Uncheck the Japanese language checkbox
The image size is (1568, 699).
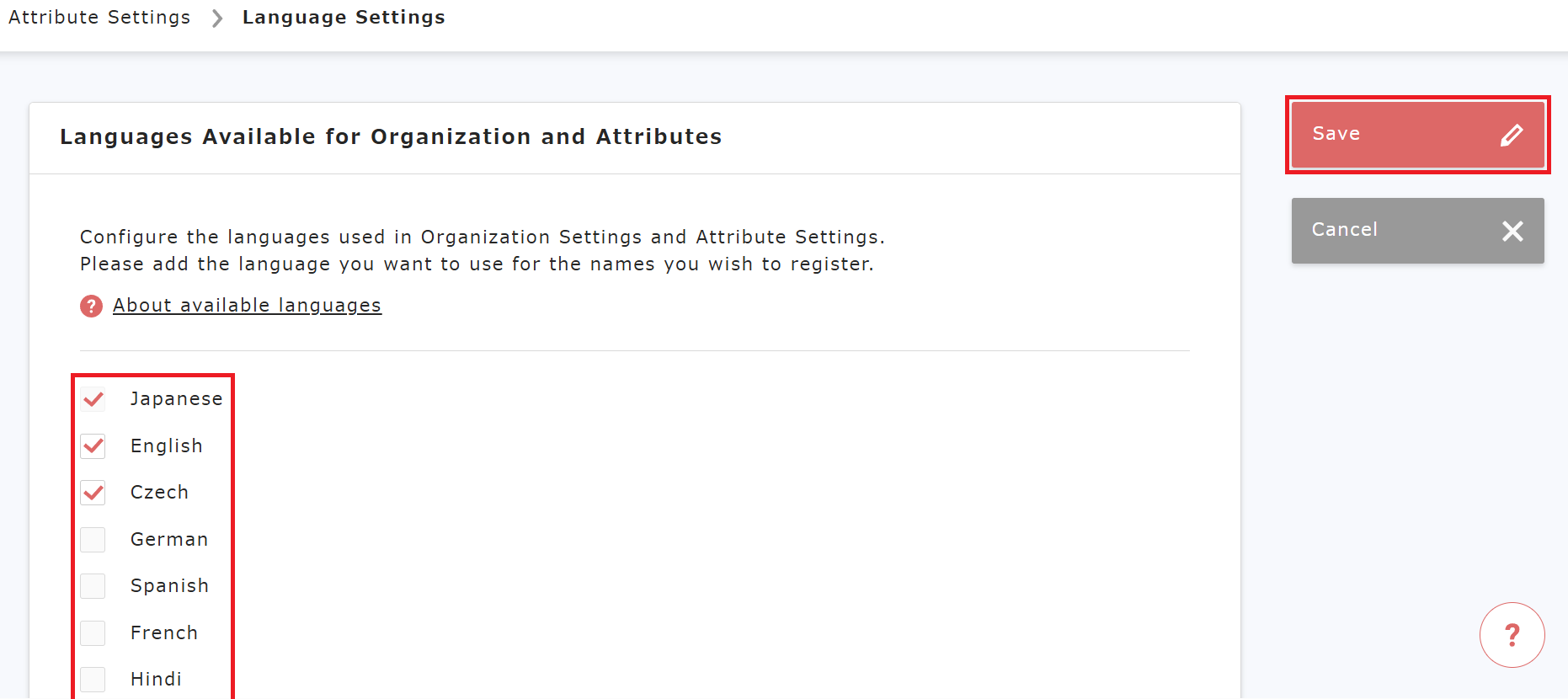pyautogui.click(x=93, y=399)
